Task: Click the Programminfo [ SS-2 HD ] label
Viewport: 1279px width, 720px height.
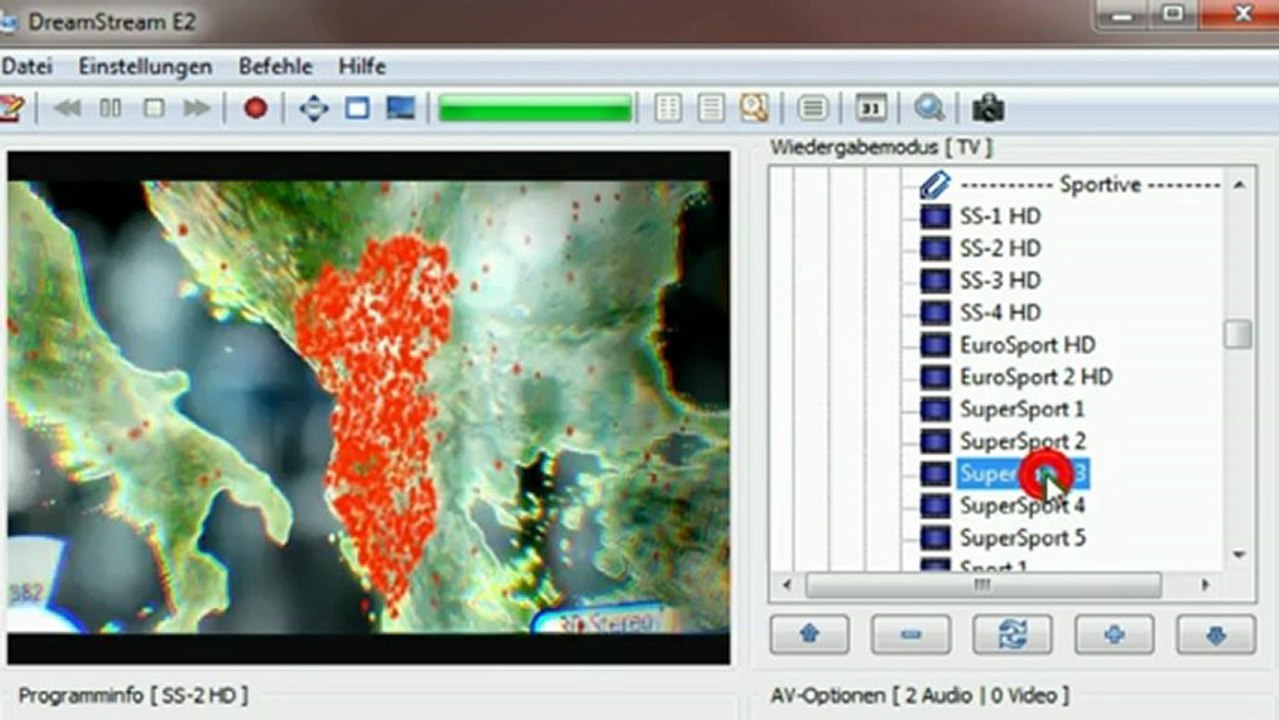Action: [133, 695]
